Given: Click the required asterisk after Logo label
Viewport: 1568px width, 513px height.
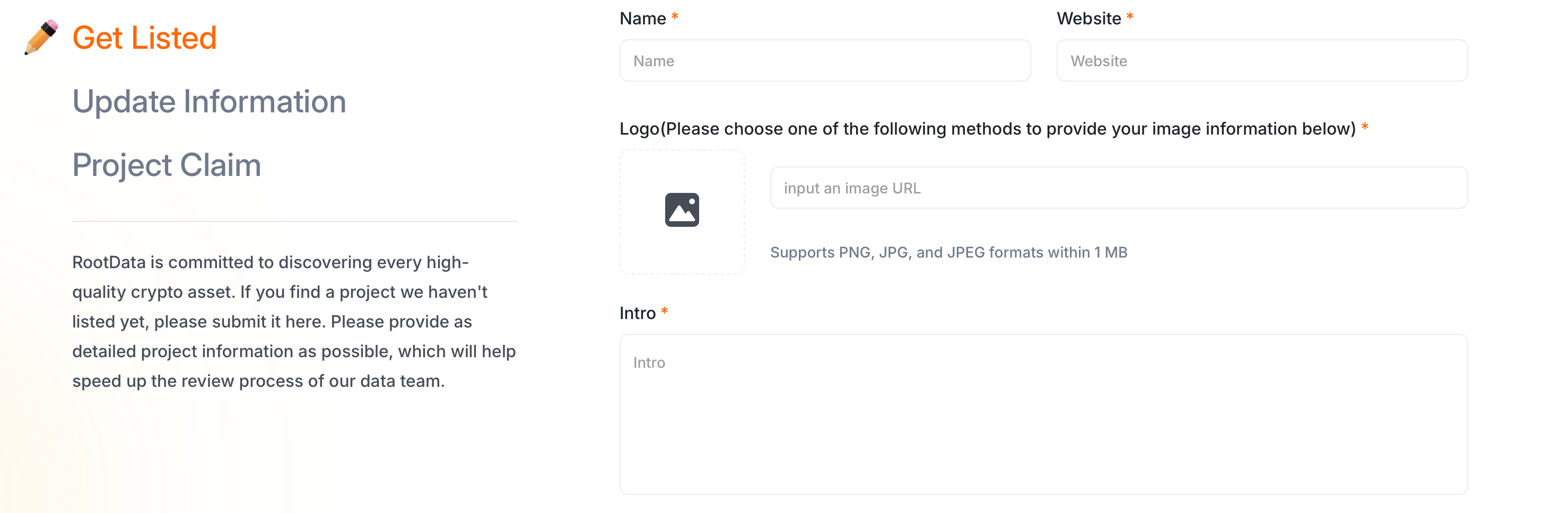Looking at the screenshot, I should pos(1365,127).
